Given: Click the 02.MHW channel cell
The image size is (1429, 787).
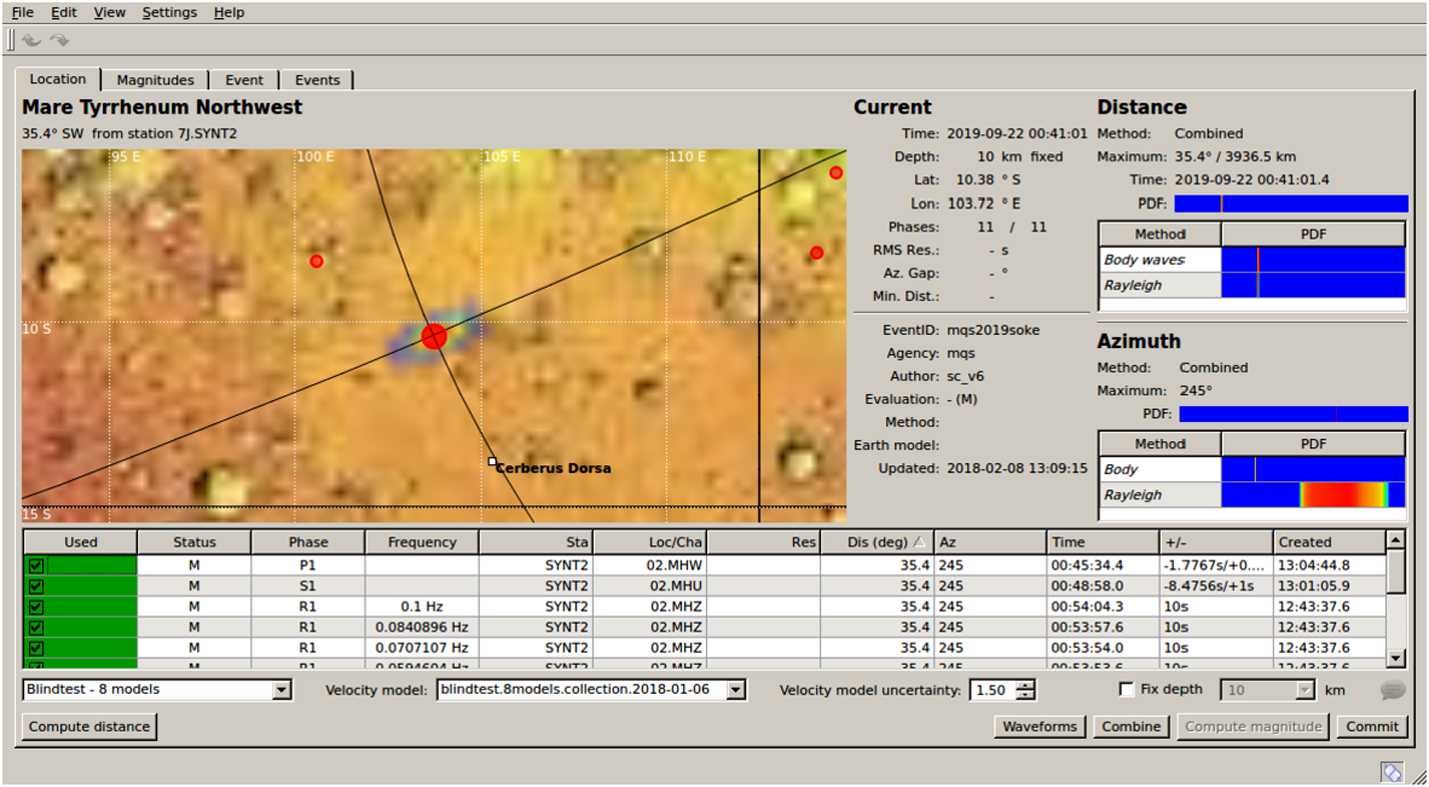Looking at the screenshot, I should pos(650,565).
